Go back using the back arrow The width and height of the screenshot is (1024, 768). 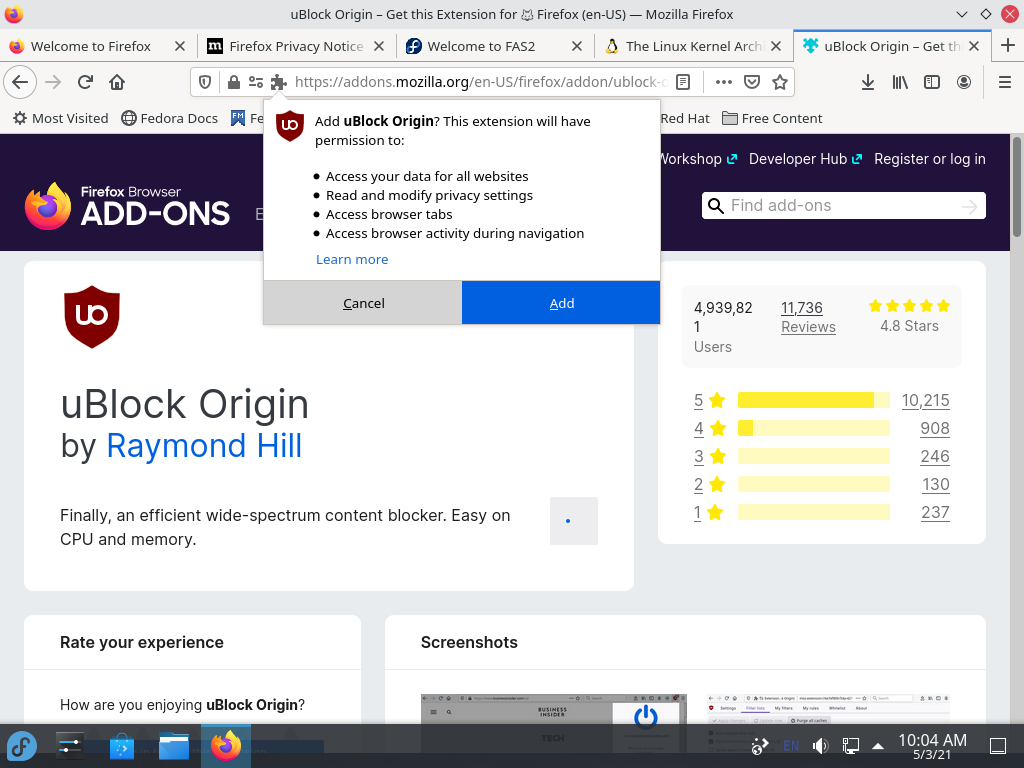click(20, 82)
